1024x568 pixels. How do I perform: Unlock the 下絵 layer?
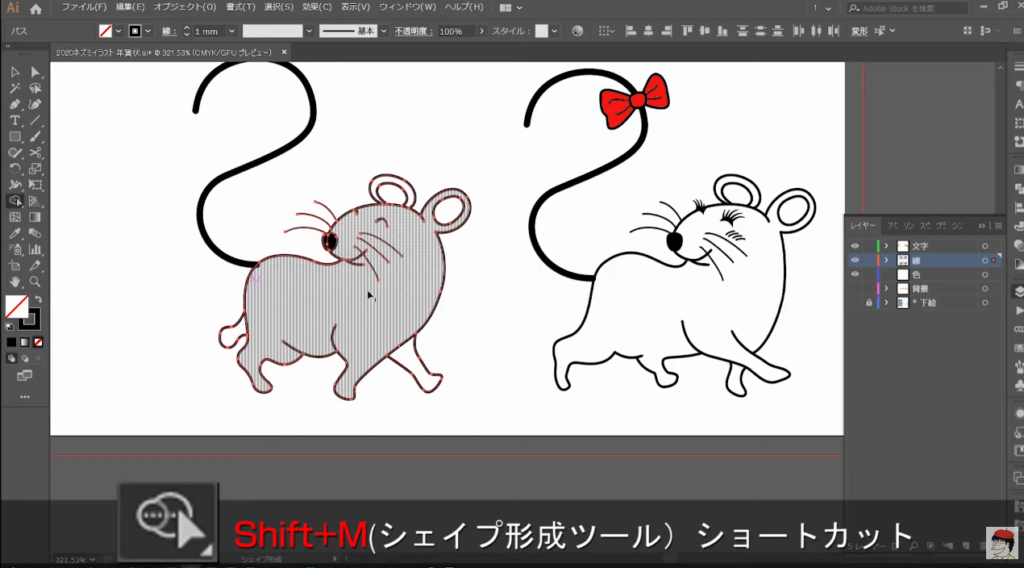tap(869, 303)
